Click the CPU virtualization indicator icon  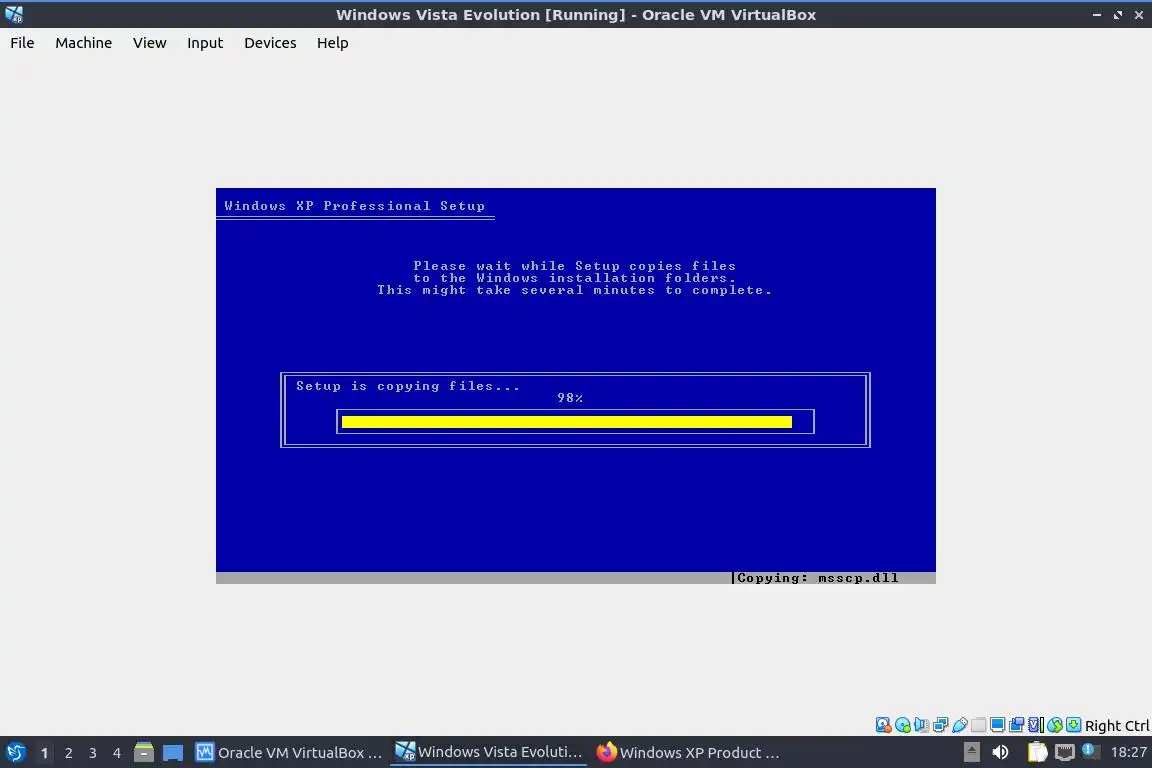tap(1036, 725)
